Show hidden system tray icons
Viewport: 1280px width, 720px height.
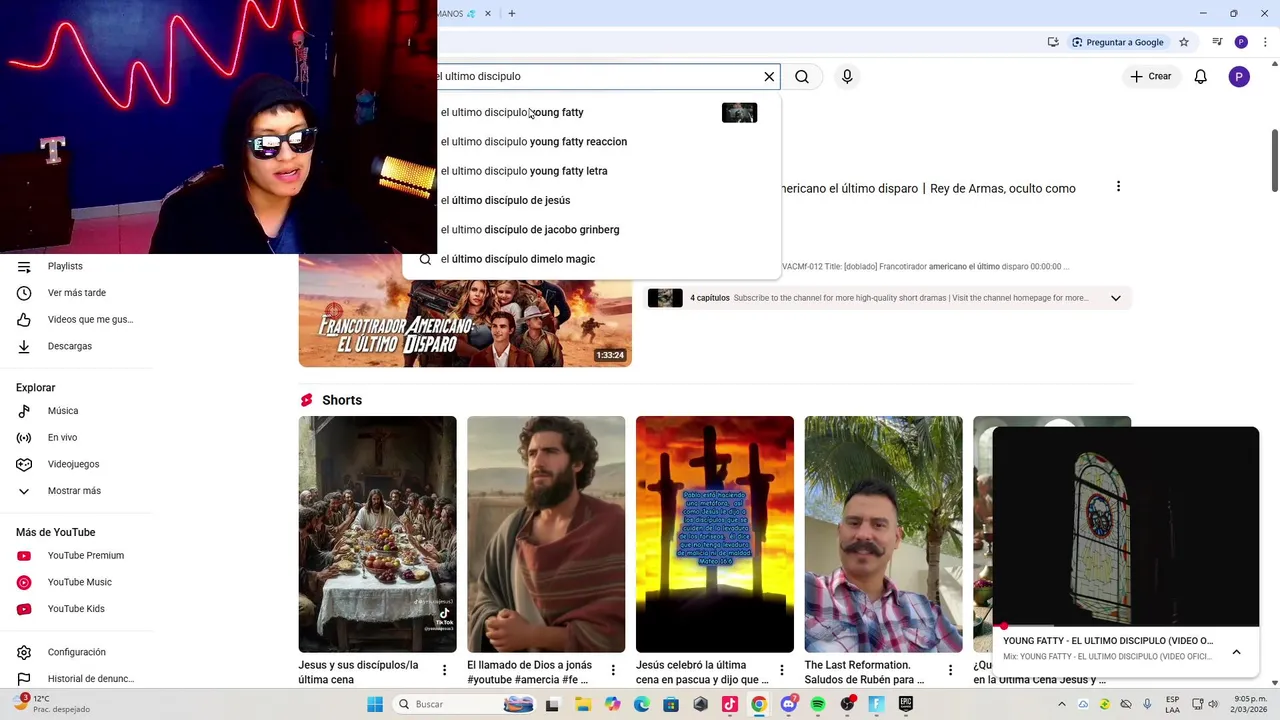[x=1062, y=704]
